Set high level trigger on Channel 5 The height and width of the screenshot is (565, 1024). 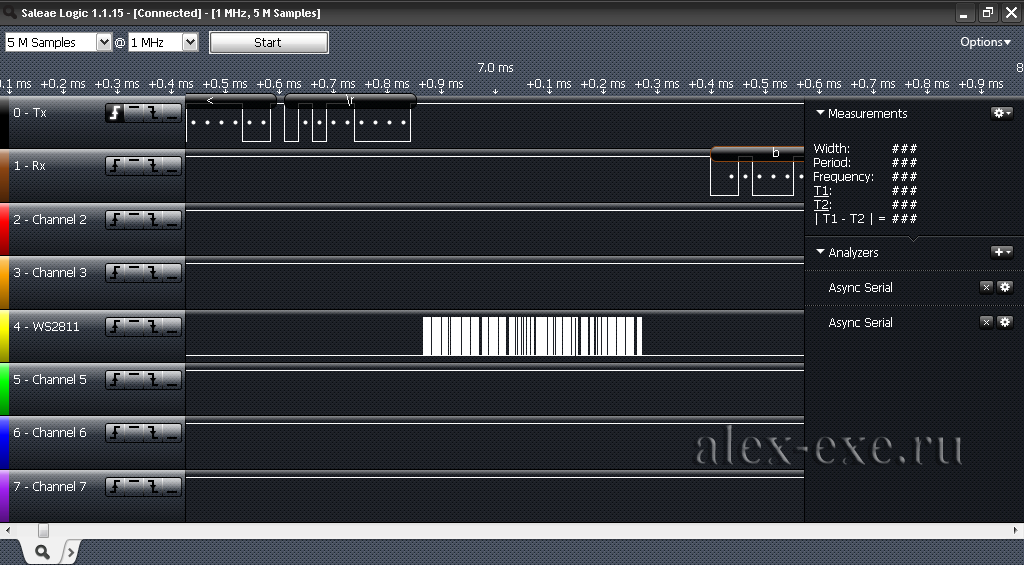pos(134,380)
